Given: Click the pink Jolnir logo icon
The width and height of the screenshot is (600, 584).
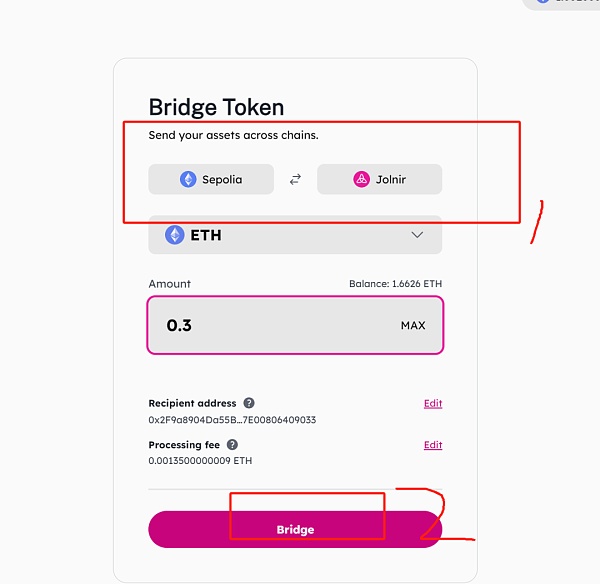Looking at the screenshot, I should [361, 179].
